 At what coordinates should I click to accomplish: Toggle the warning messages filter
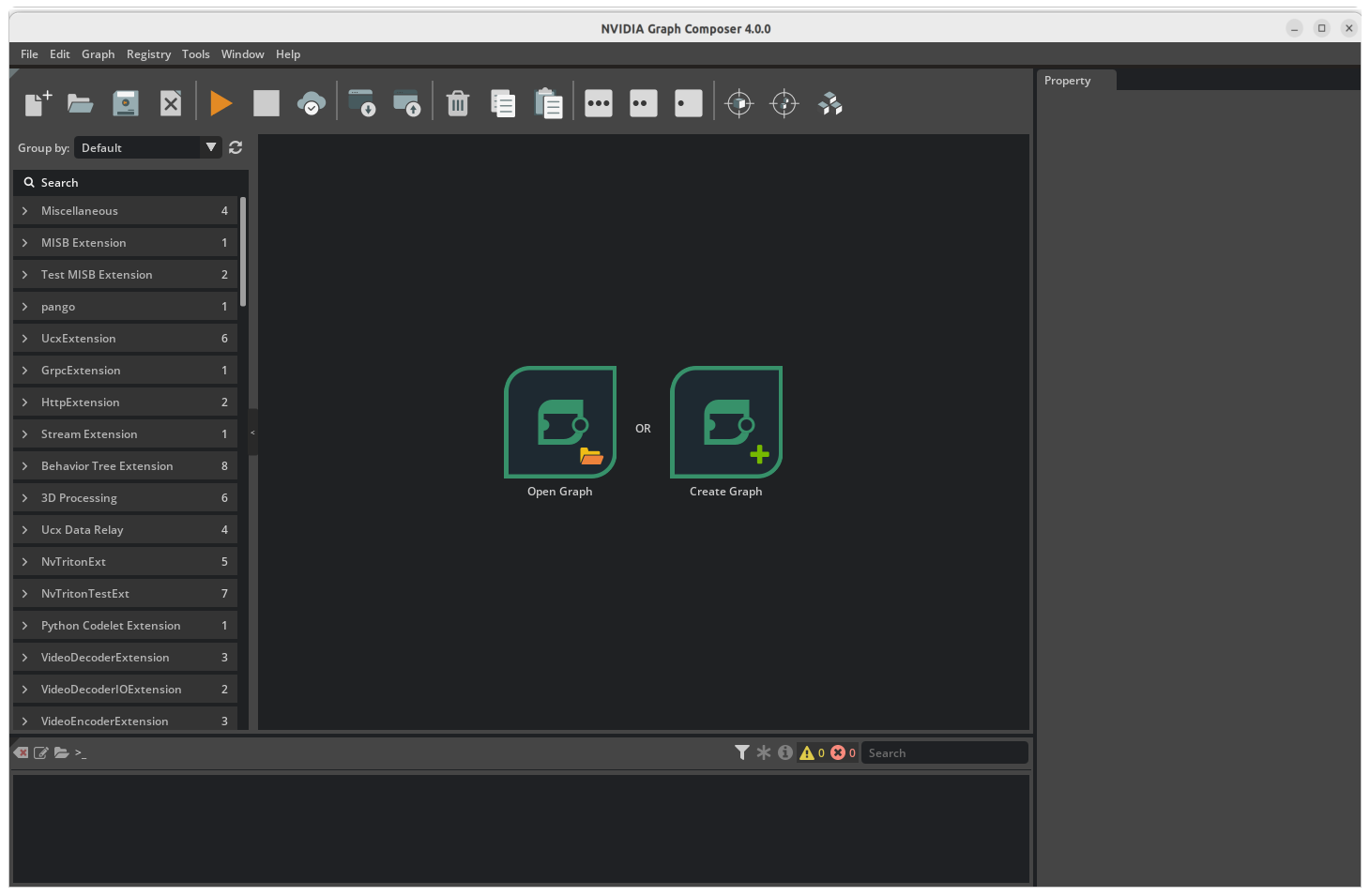click(x=812, y=752)
